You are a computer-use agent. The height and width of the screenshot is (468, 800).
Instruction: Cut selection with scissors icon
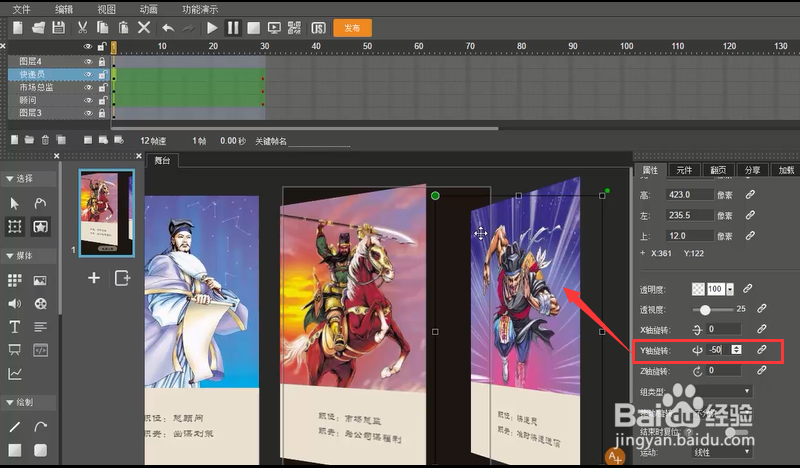pyautogui.click(x=82, y=28)
